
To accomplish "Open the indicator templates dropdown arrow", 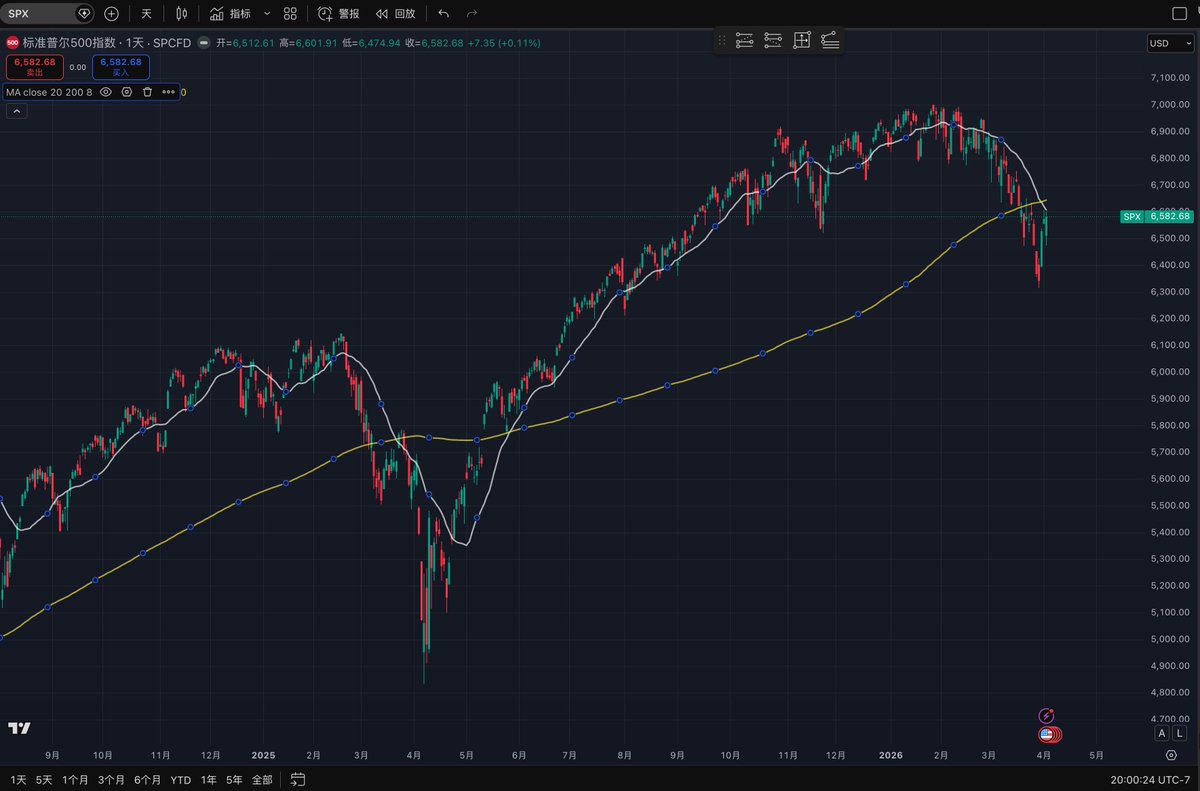I will (266, 14).
